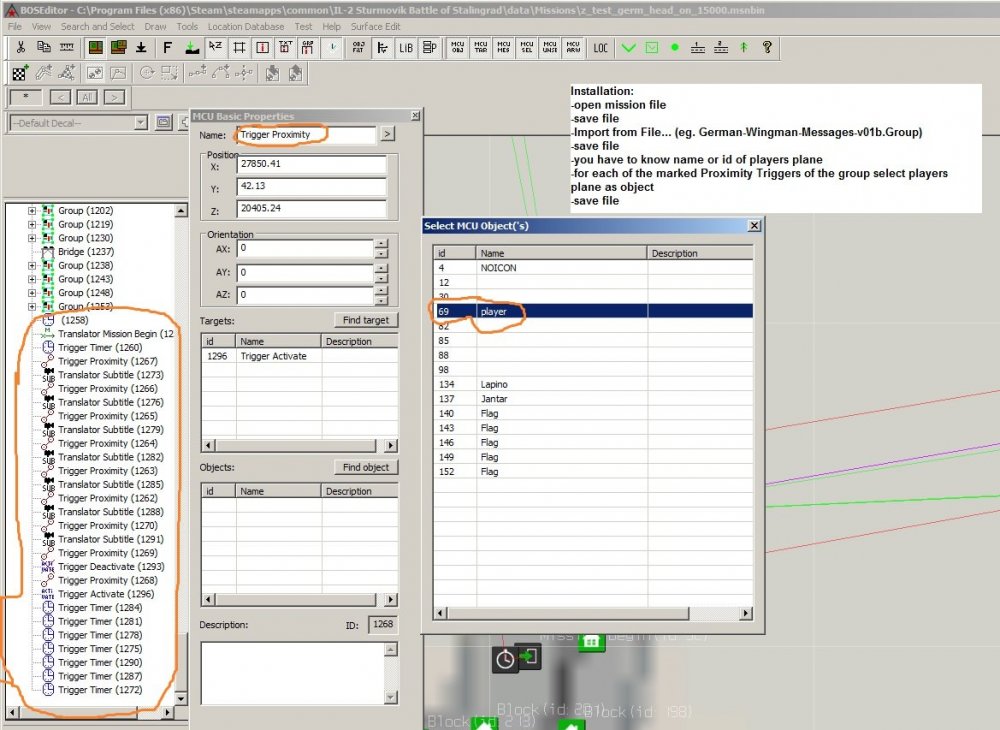Click the LIB library toolbar icon
1000x730 pixels.
406,47
